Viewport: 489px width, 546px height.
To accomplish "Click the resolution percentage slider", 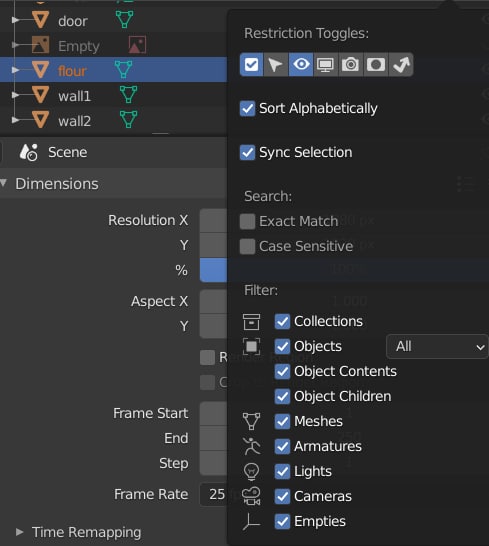I will click(213, 270).
